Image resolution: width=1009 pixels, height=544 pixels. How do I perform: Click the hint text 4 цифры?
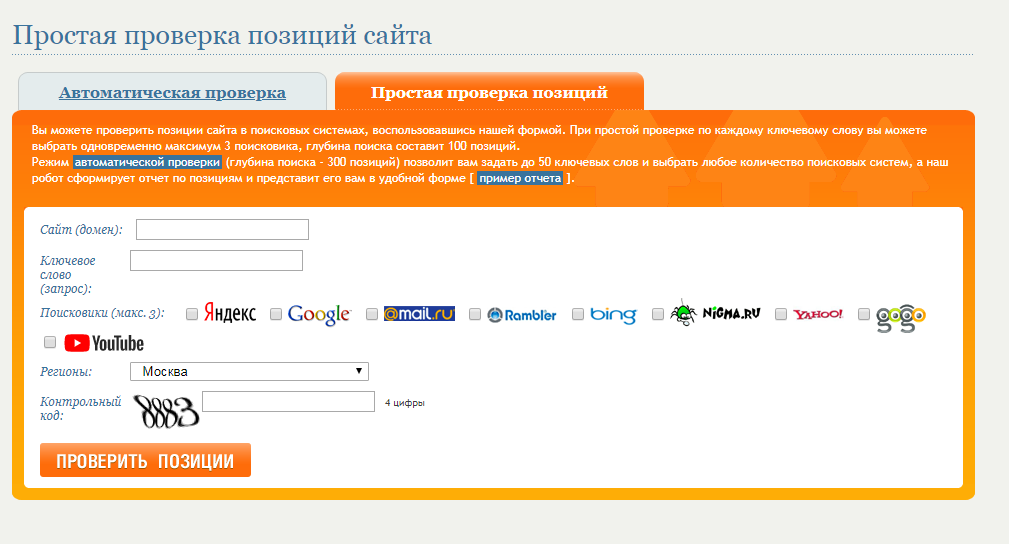pos(405,403)
